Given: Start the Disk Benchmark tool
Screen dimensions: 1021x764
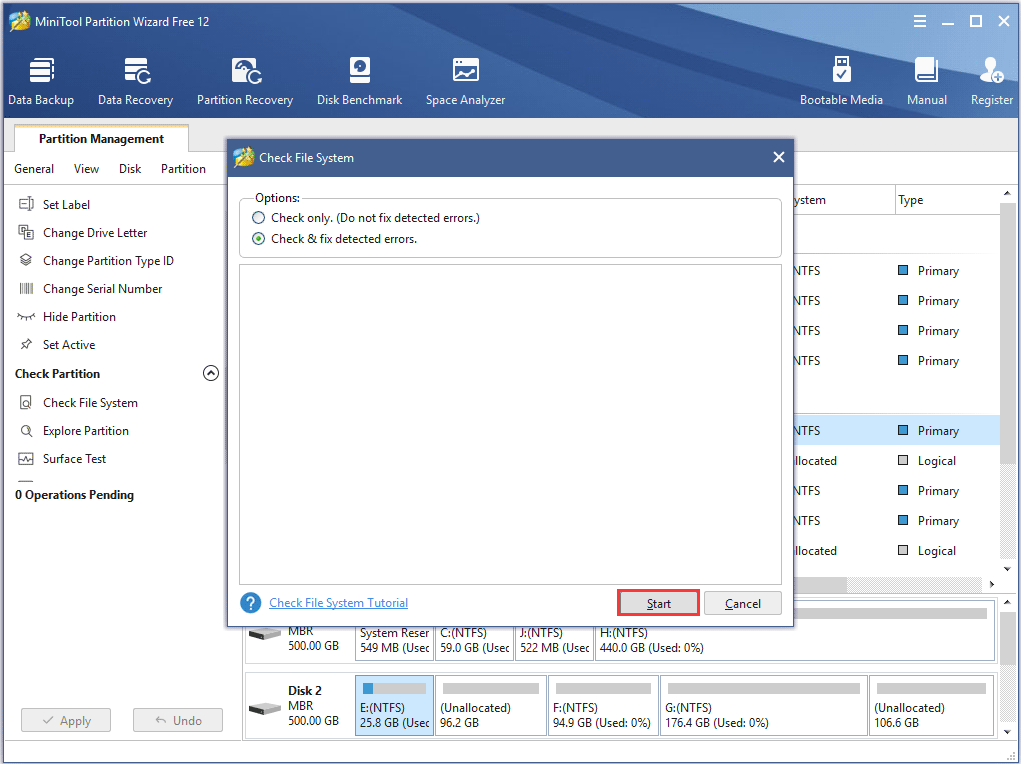Looking at the screenshot, I should [x=359, y=81].
